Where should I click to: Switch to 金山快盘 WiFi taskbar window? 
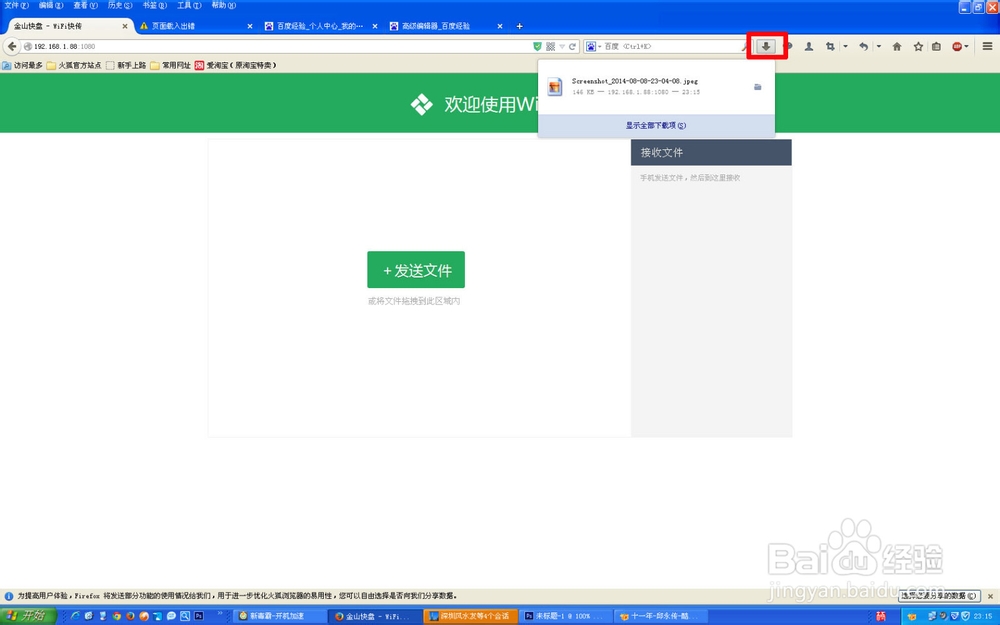coord(375,616)
